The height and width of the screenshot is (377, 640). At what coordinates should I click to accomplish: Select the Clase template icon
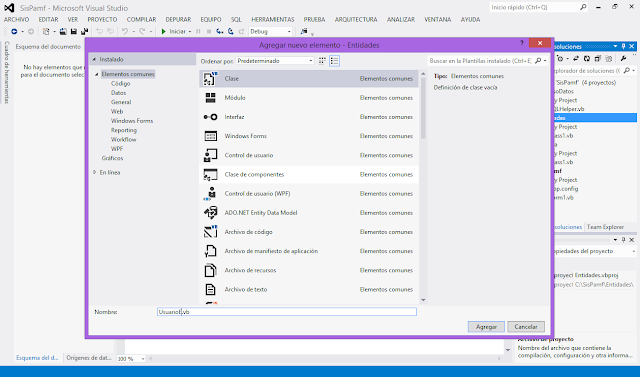point(210,78)
